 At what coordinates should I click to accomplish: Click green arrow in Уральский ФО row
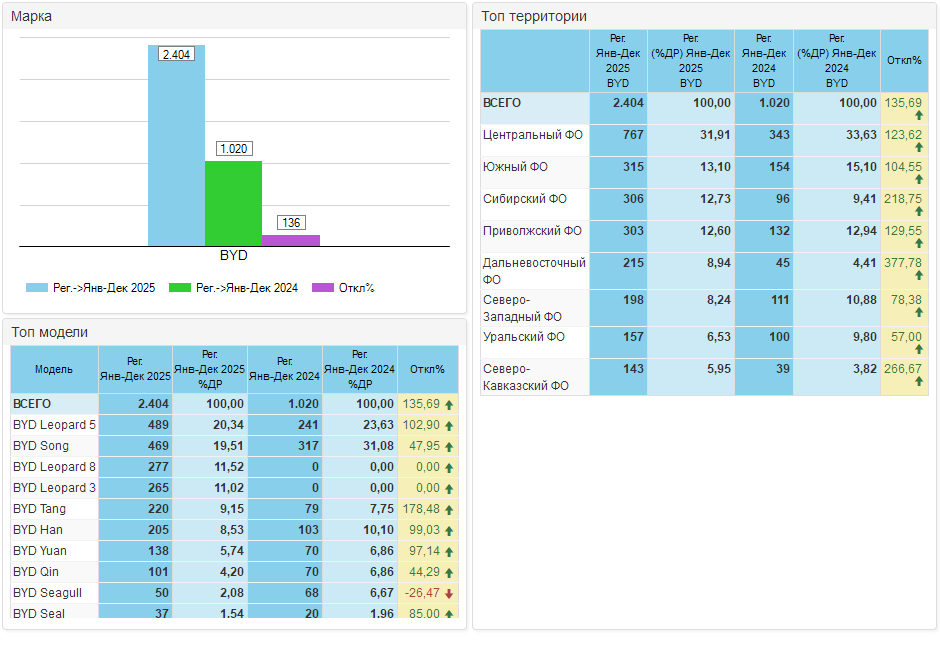point(918,350)
